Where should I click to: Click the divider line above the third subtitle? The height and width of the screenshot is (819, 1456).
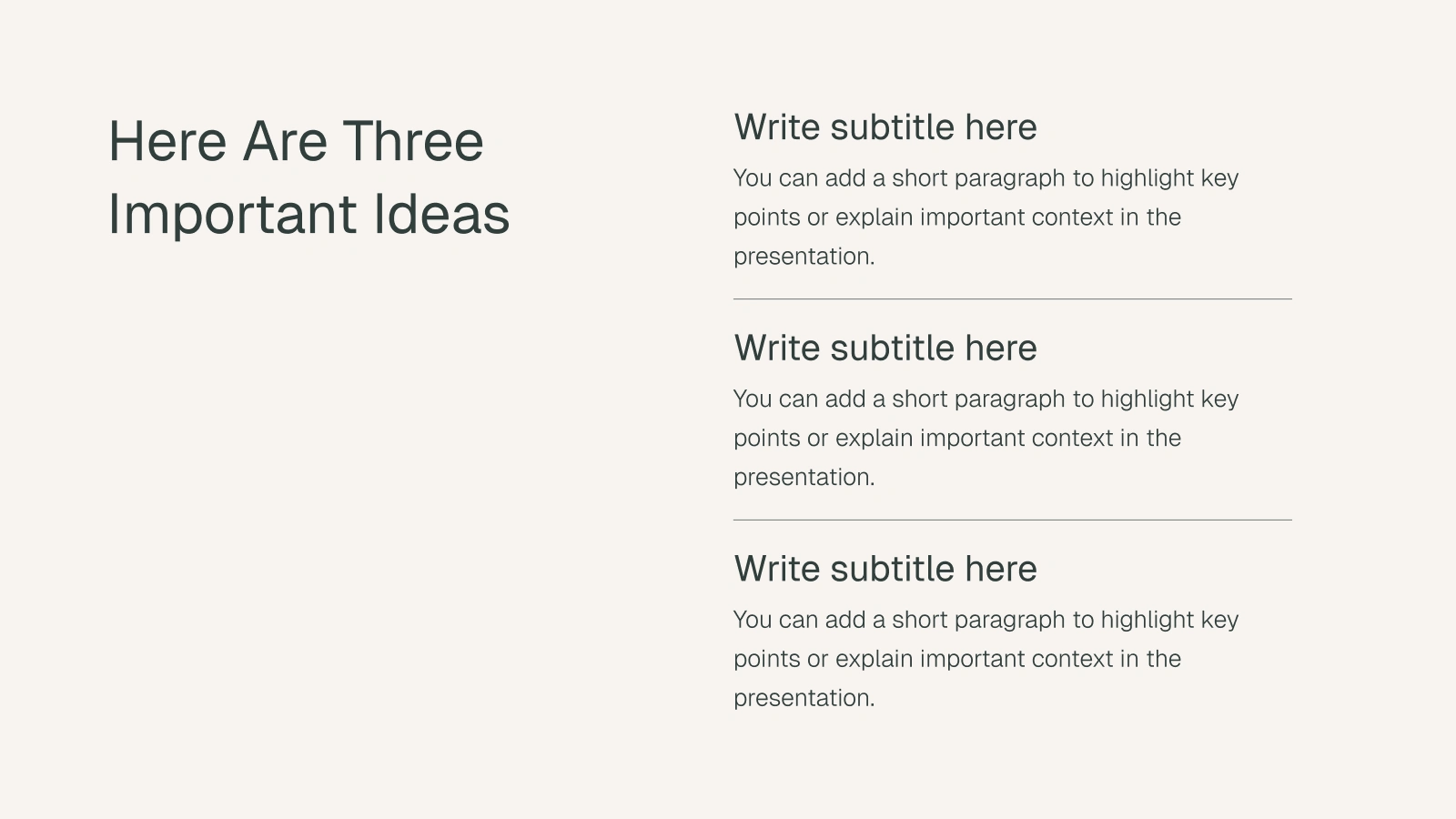[1012, 520]
